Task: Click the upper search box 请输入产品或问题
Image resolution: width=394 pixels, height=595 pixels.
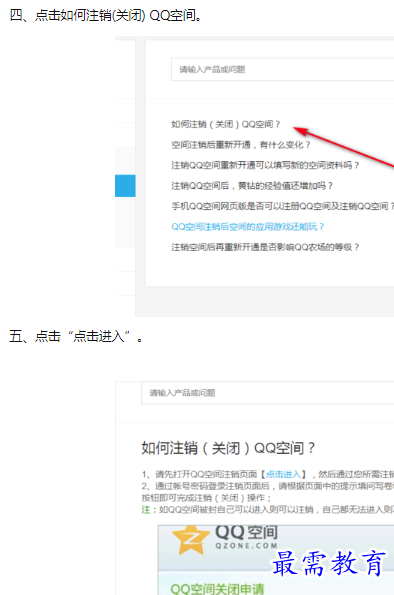Action: [282, 69]
